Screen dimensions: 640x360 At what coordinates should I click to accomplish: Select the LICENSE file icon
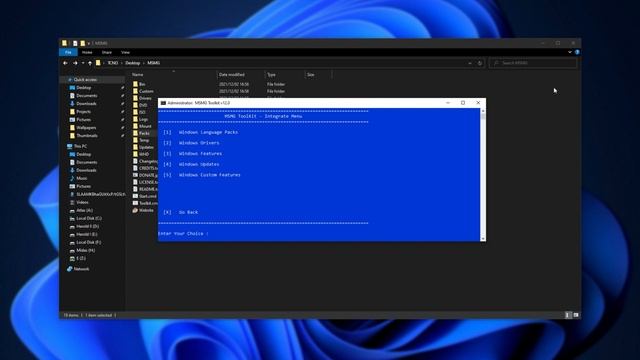point(135,182)
